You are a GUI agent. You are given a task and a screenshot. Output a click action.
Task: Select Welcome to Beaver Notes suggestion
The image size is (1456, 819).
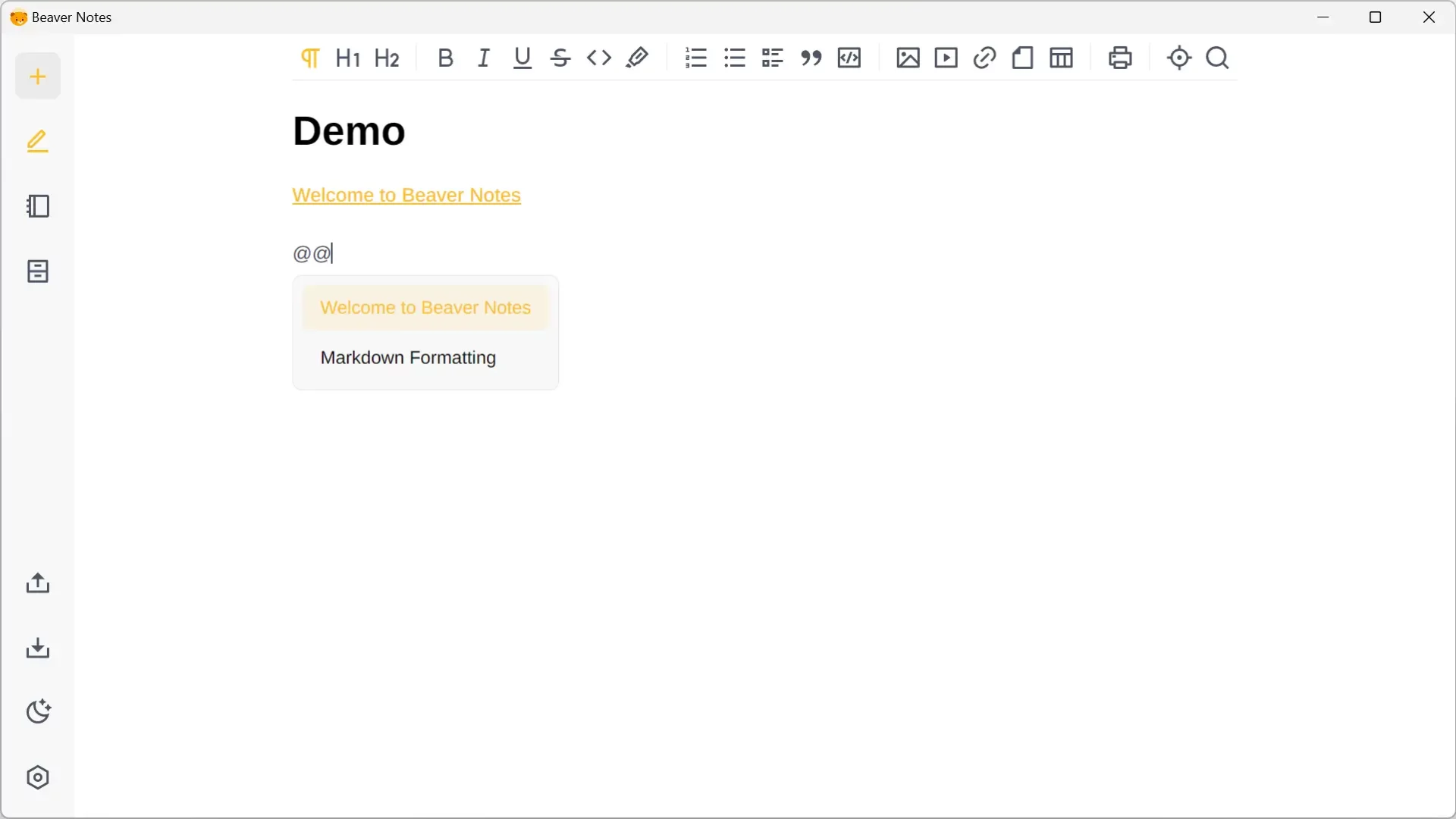(x=425, y=308)
